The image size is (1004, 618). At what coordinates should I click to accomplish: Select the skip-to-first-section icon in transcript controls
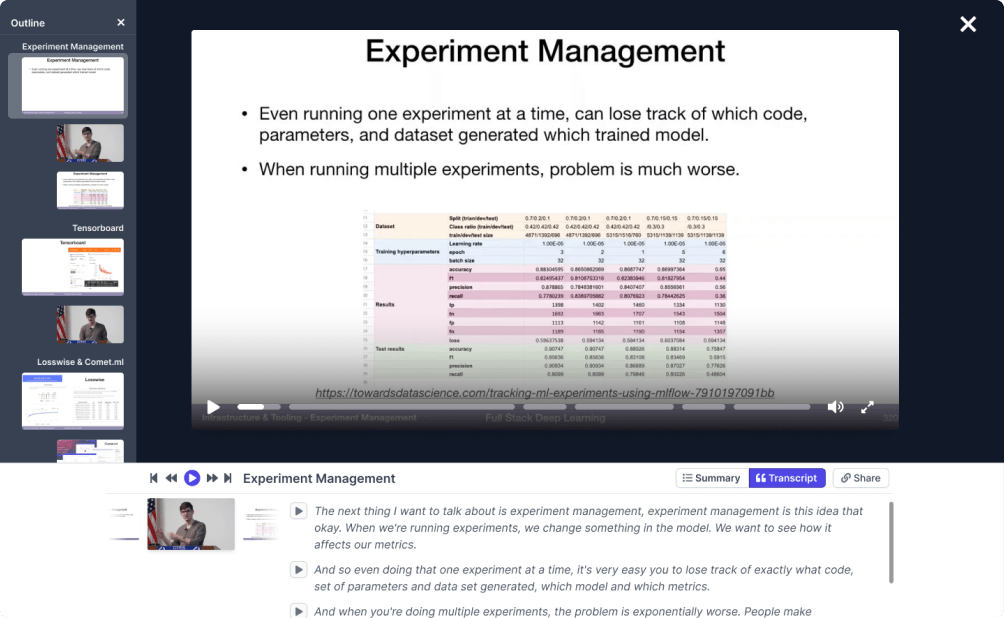[x=154, y=478]
